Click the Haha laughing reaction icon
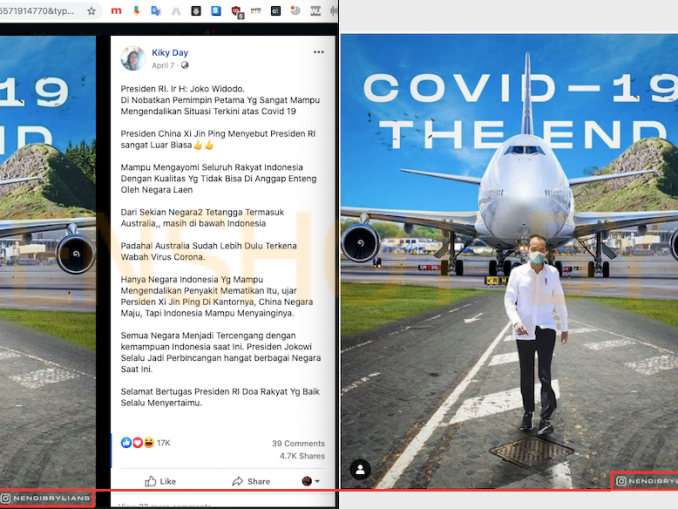The image size is (678, 509). click(149, 442)
